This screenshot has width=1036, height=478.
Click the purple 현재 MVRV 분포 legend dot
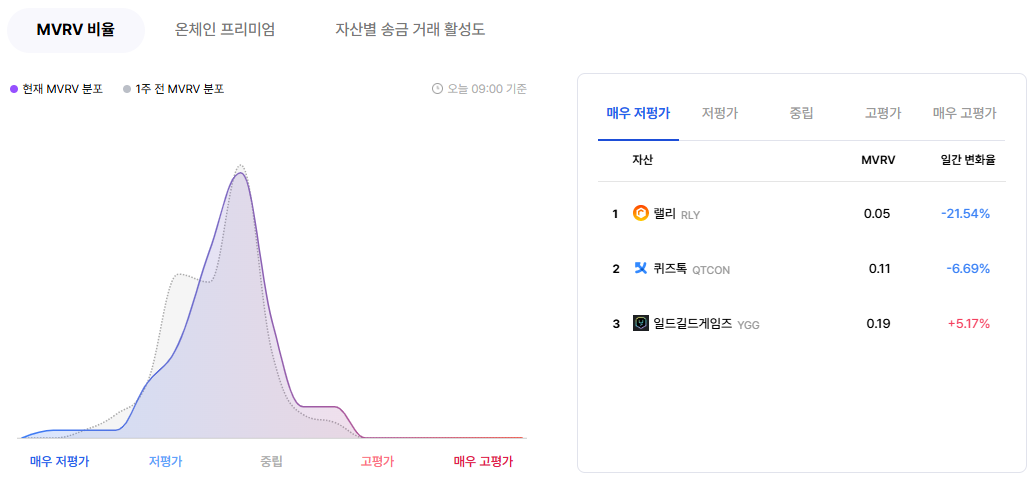tap(14, 89)
